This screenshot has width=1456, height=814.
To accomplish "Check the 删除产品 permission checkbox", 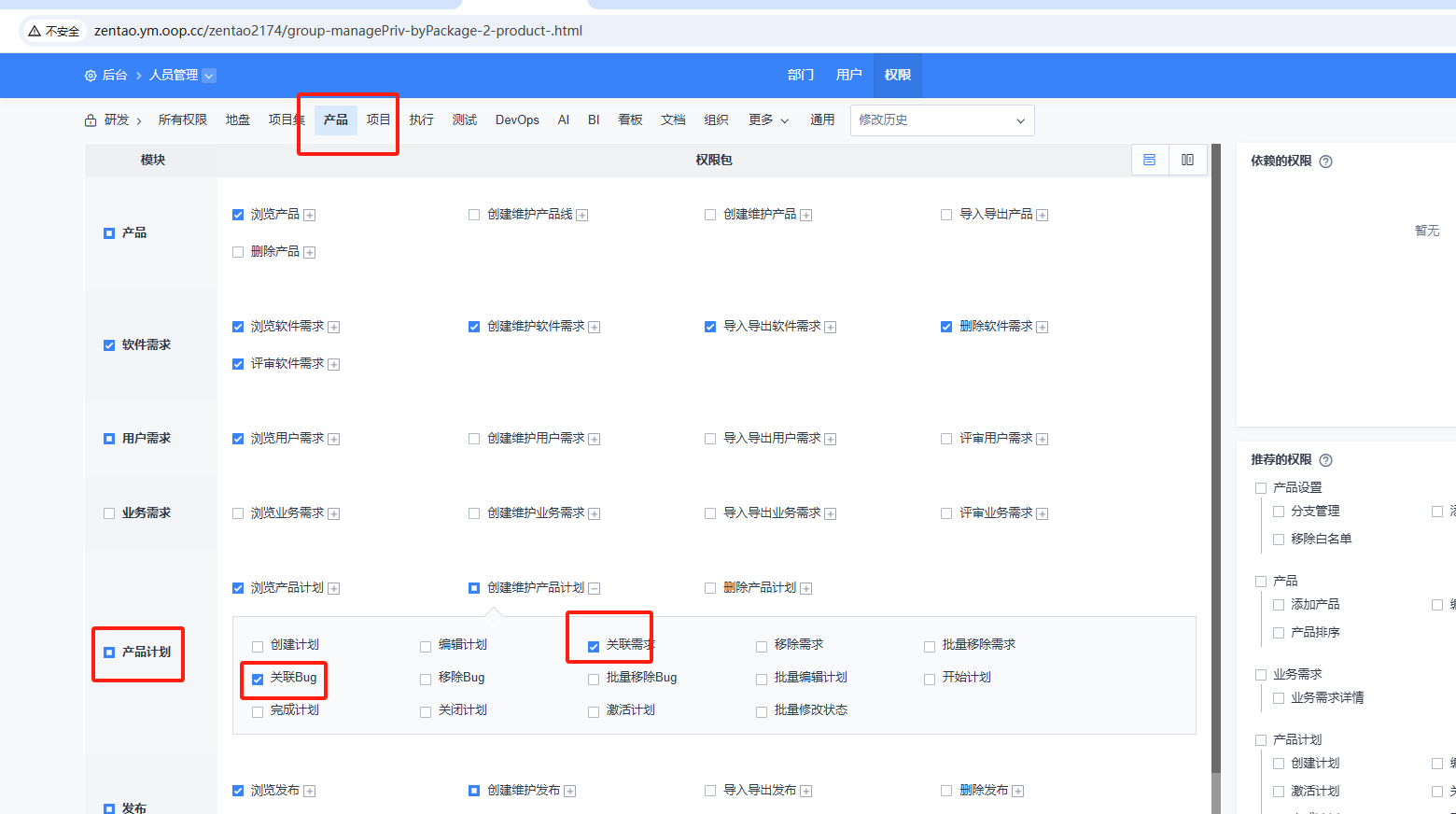I will pyautogui.click(x=238, y=252).
